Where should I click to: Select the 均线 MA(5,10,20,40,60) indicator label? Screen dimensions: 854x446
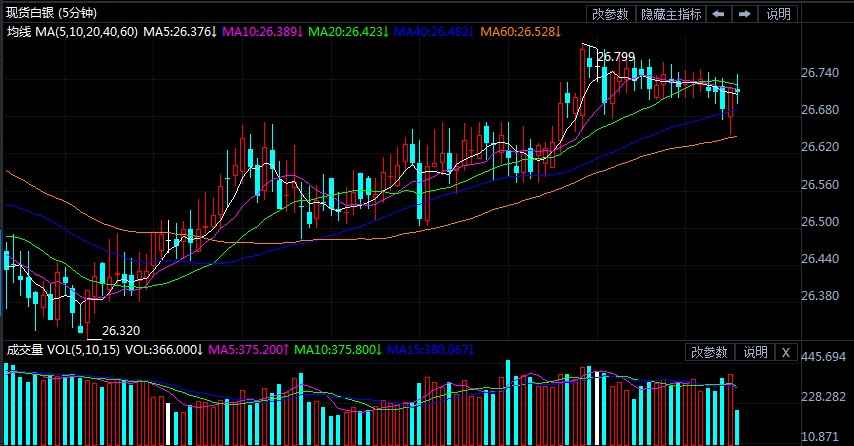pyautogui.click(x=71, y=33)
